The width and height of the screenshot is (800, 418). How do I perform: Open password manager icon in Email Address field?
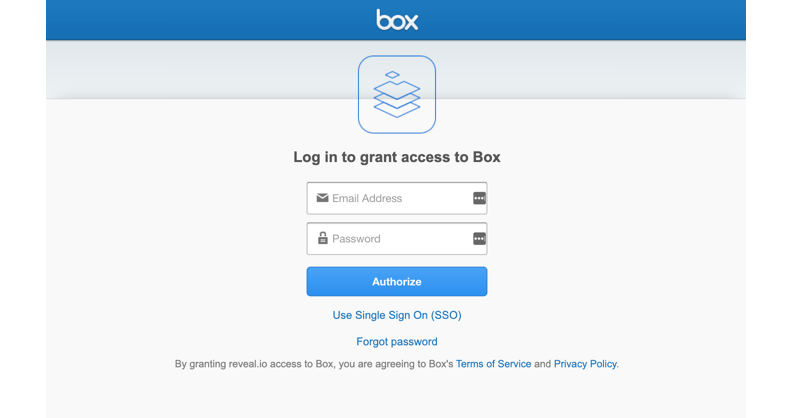(479, 198)
